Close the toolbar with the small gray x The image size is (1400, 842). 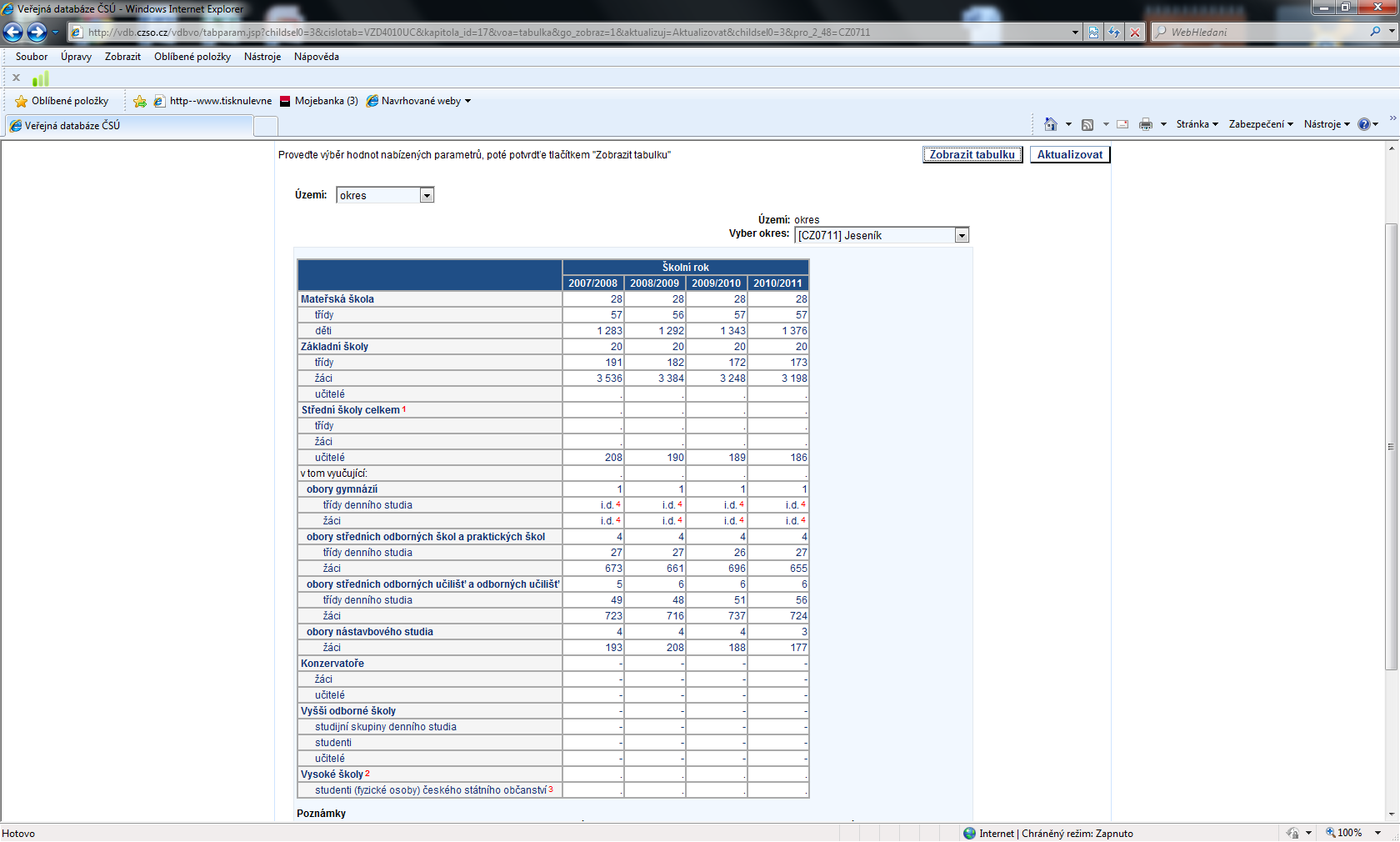[x=16, y=78]
